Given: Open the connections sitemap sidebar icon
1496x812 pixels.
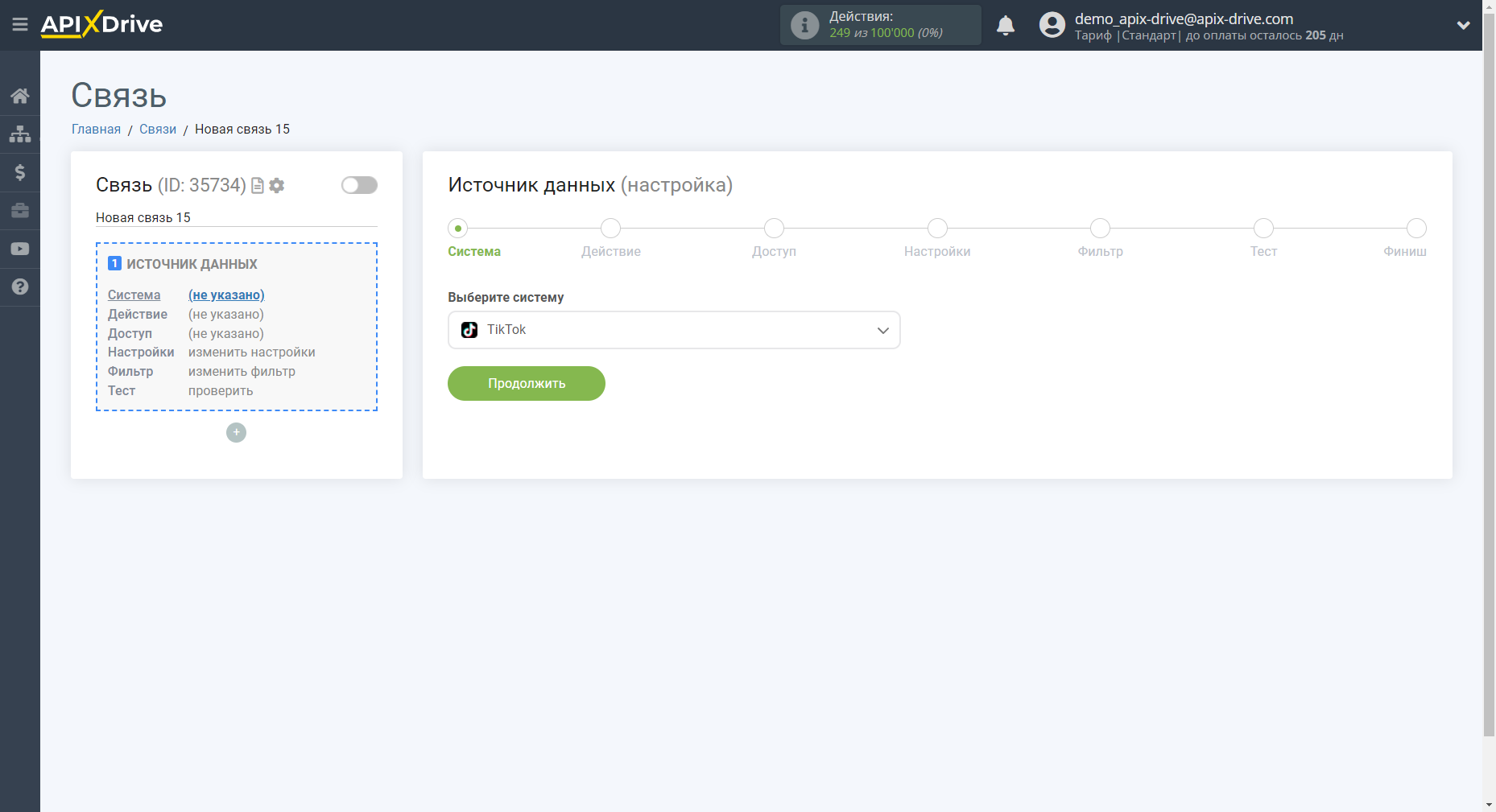Looking at the screenshot, I should tap(20, 134).
